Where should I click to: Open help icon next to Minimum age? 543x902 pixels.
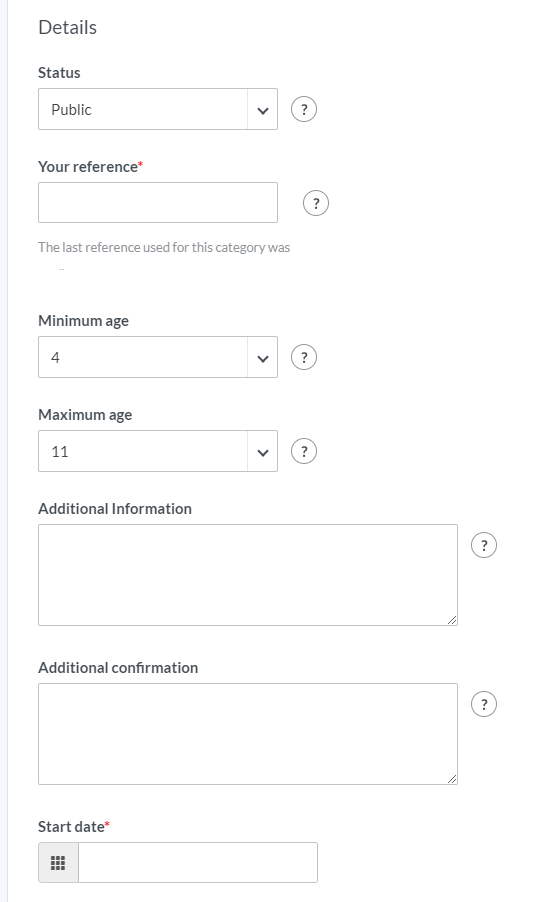tap(304, 357)
